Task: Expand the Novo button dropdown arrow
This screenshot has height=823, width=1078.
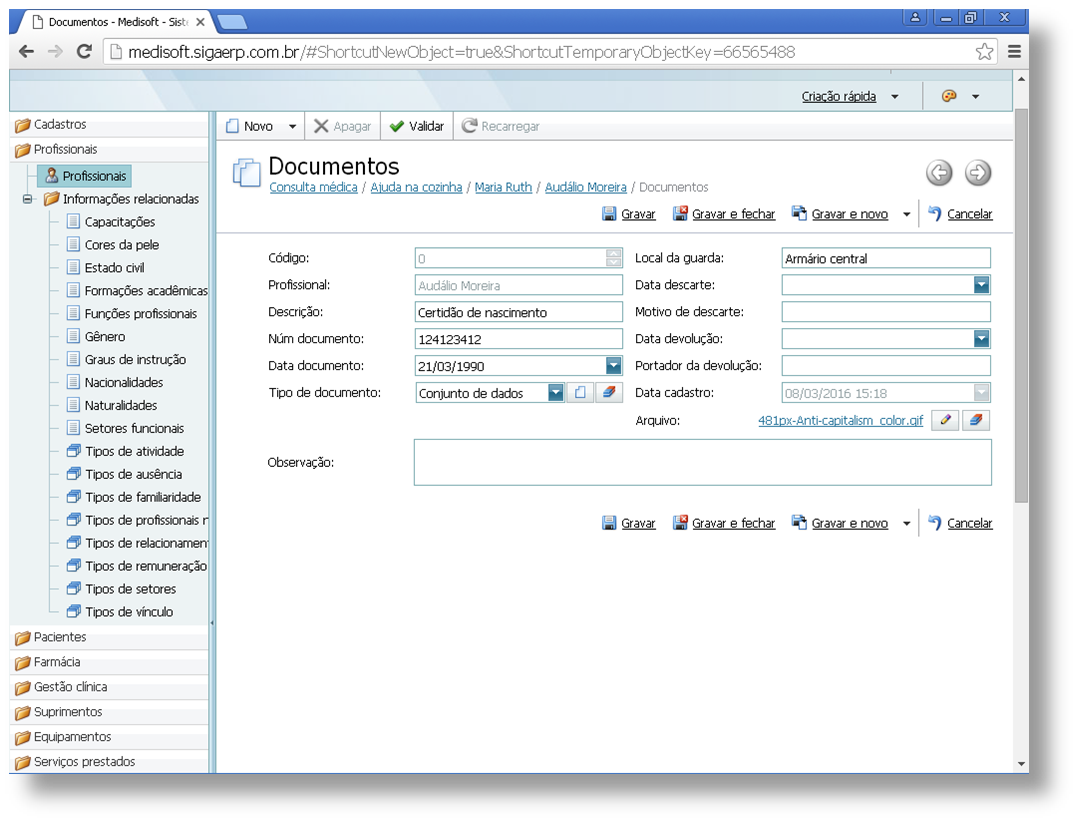Action: point(292,127)
